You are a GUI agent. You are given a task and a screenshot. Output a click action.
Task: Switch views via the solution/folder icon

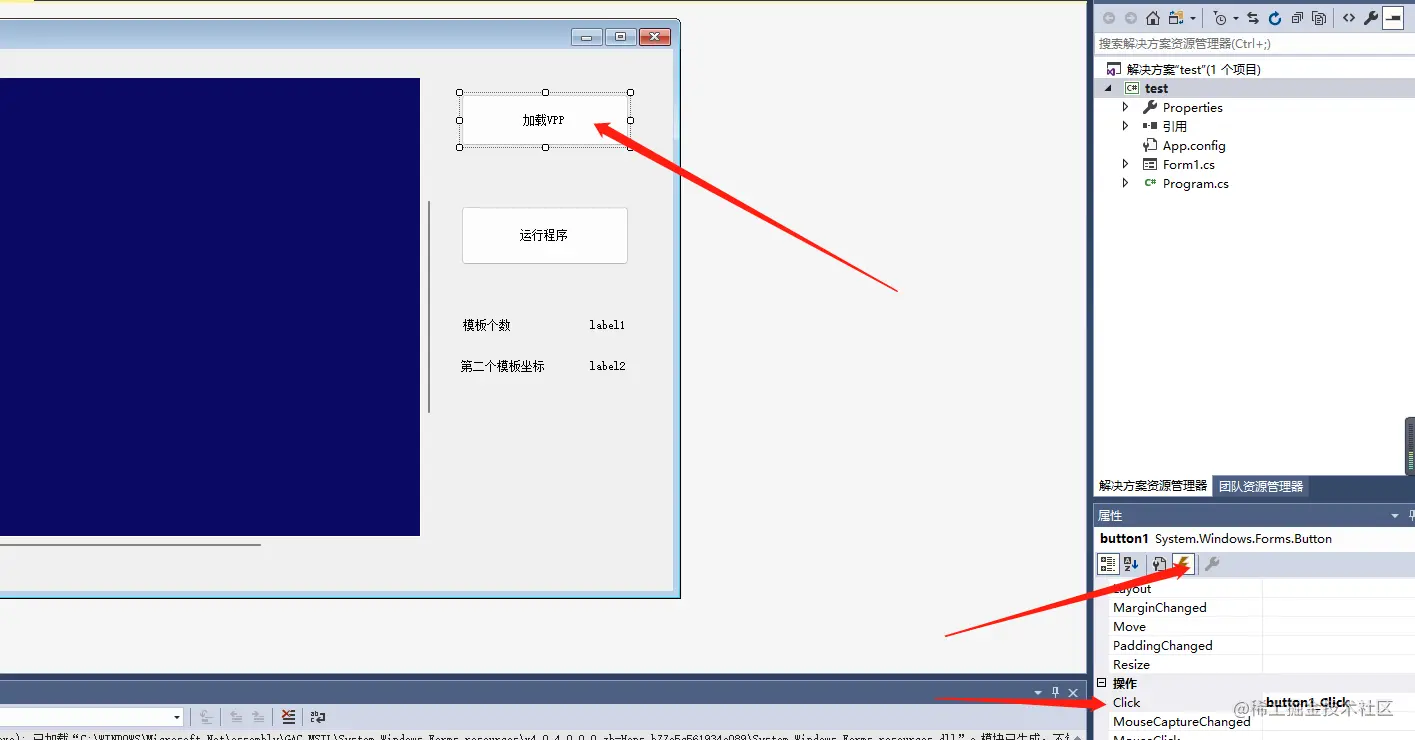(x=1176, y=18)
